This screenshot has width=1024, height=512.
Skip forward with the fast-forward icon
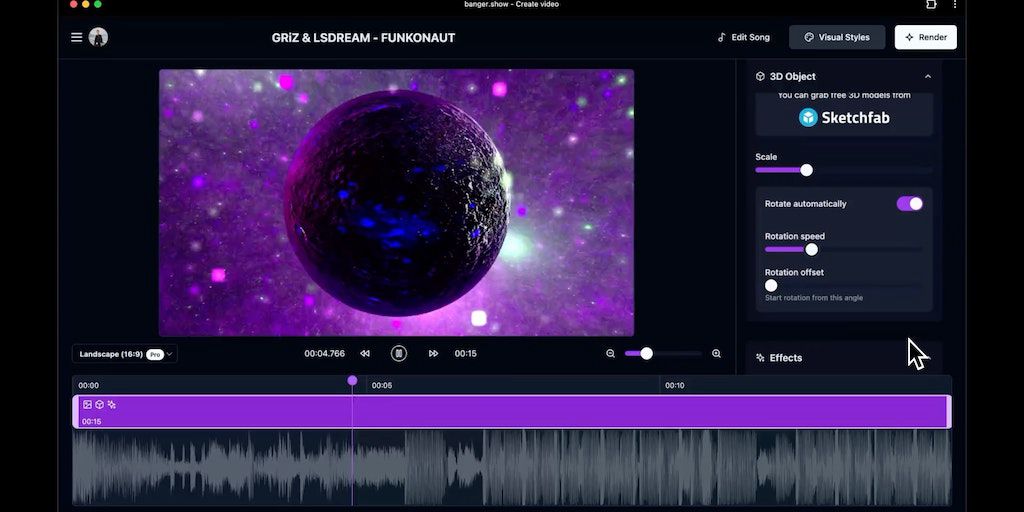[x=433, y=353]
